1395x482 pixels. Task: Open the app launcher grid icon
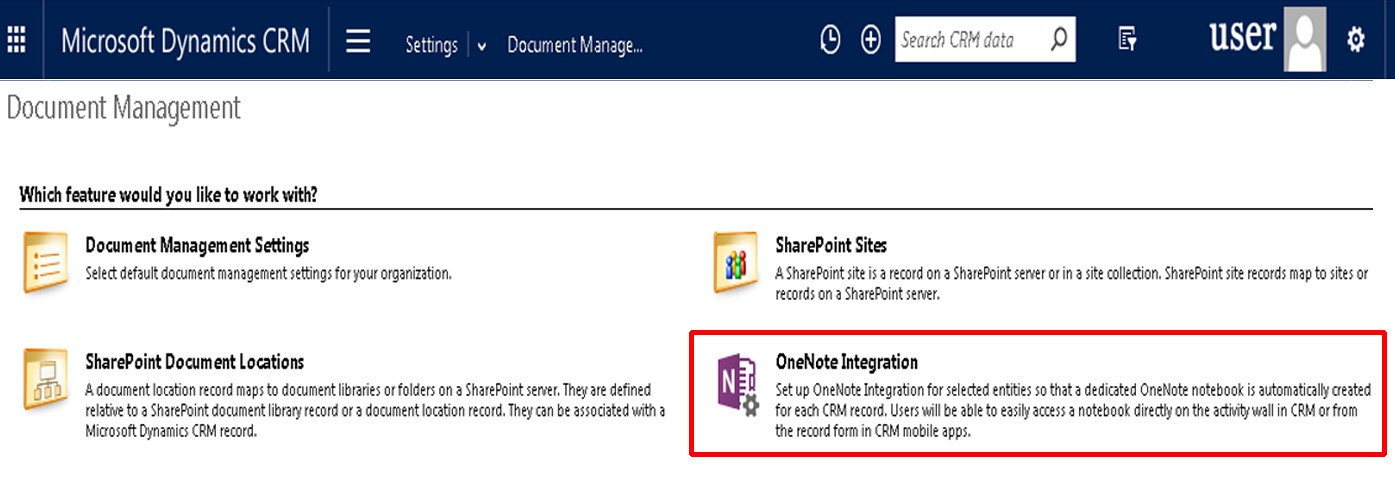click(17, 40)
